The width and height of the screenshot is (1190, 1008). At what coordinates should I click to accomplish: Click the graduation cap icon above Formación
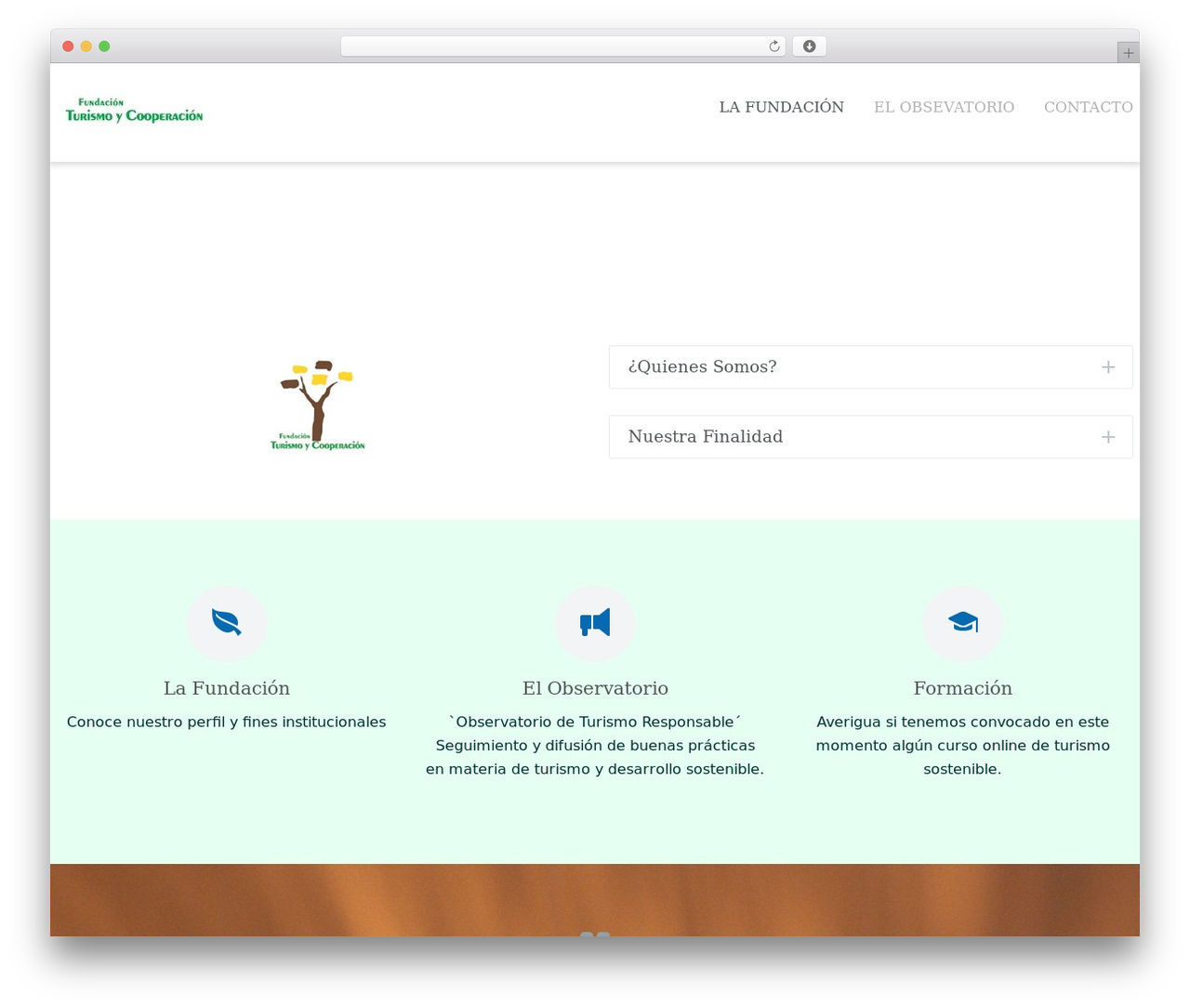click(x=962, y=622)
